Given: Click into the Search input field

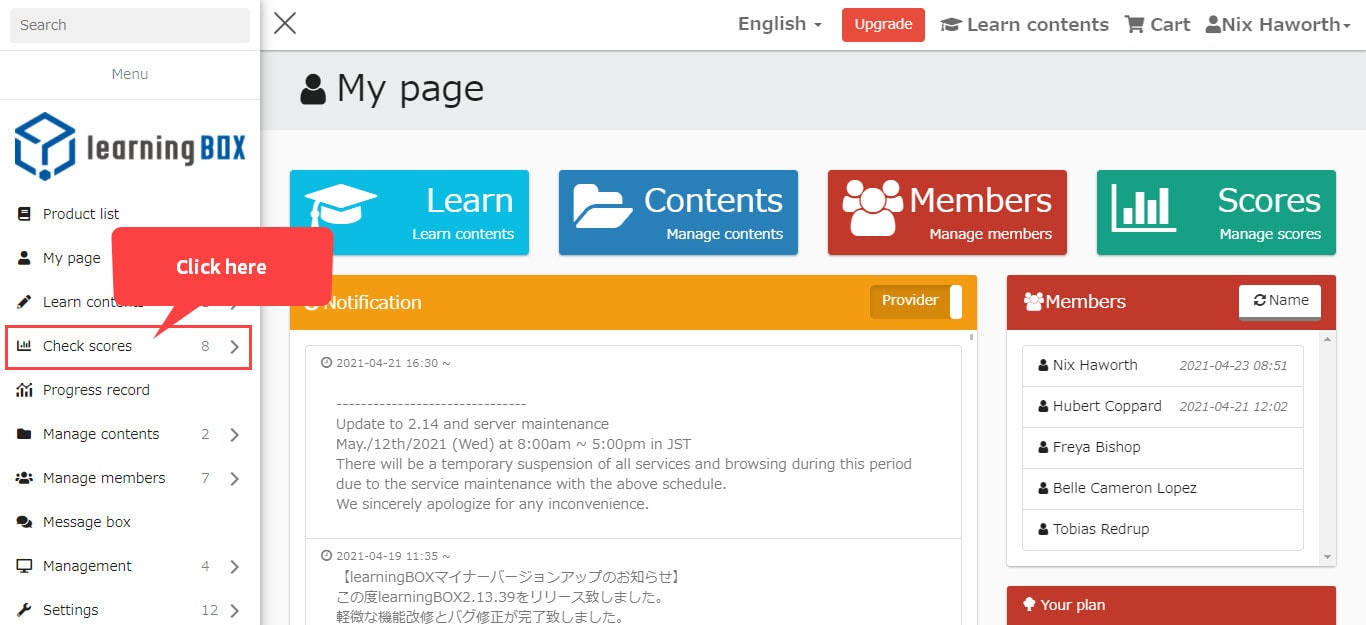Looking at the screenshot, I should tap(130, 25).
